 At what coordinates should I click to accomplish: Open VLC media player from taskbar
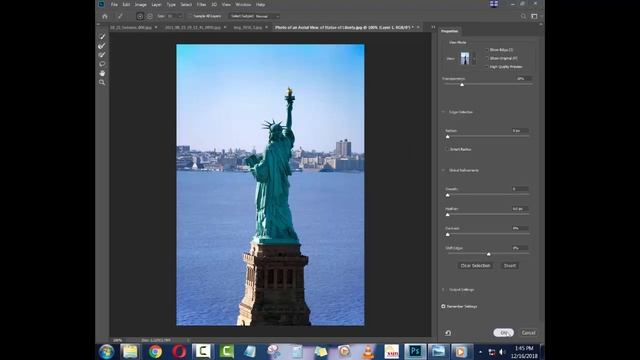[x=368, y=351]
